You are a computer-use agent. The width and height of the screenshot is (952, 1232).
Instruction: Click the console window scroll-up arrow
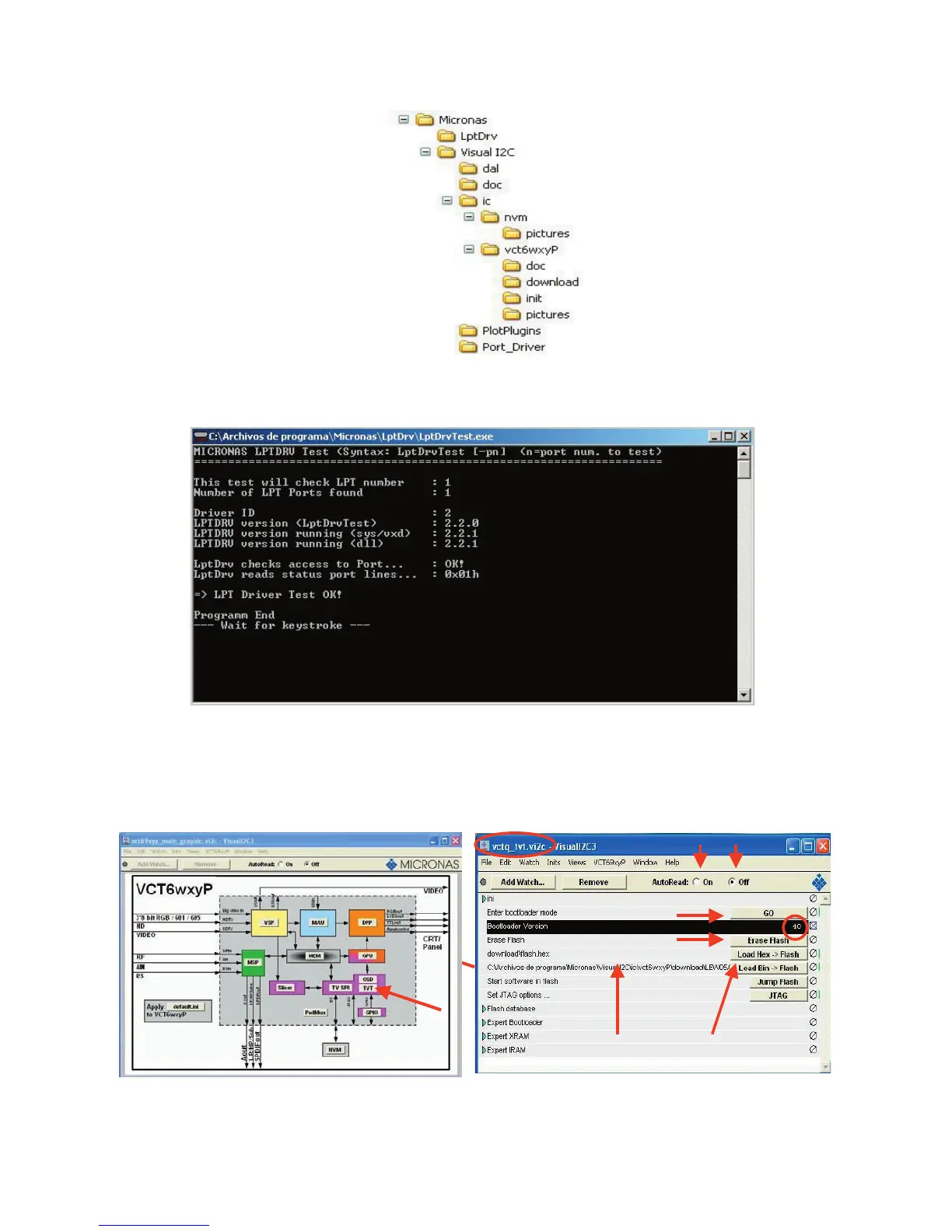(744, 453)
